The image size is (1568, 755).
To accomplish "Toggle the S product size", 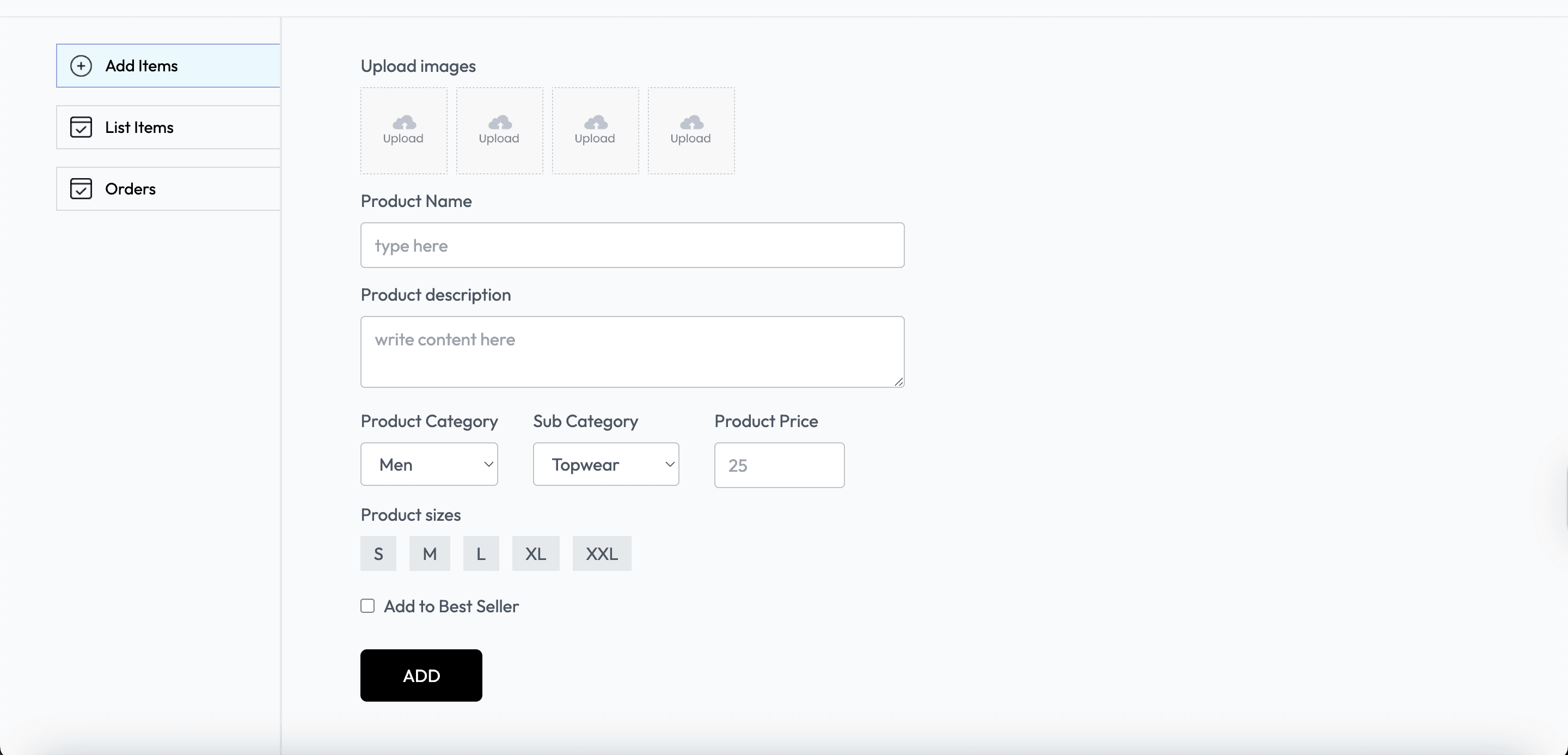I will click(x=378, y=553).
